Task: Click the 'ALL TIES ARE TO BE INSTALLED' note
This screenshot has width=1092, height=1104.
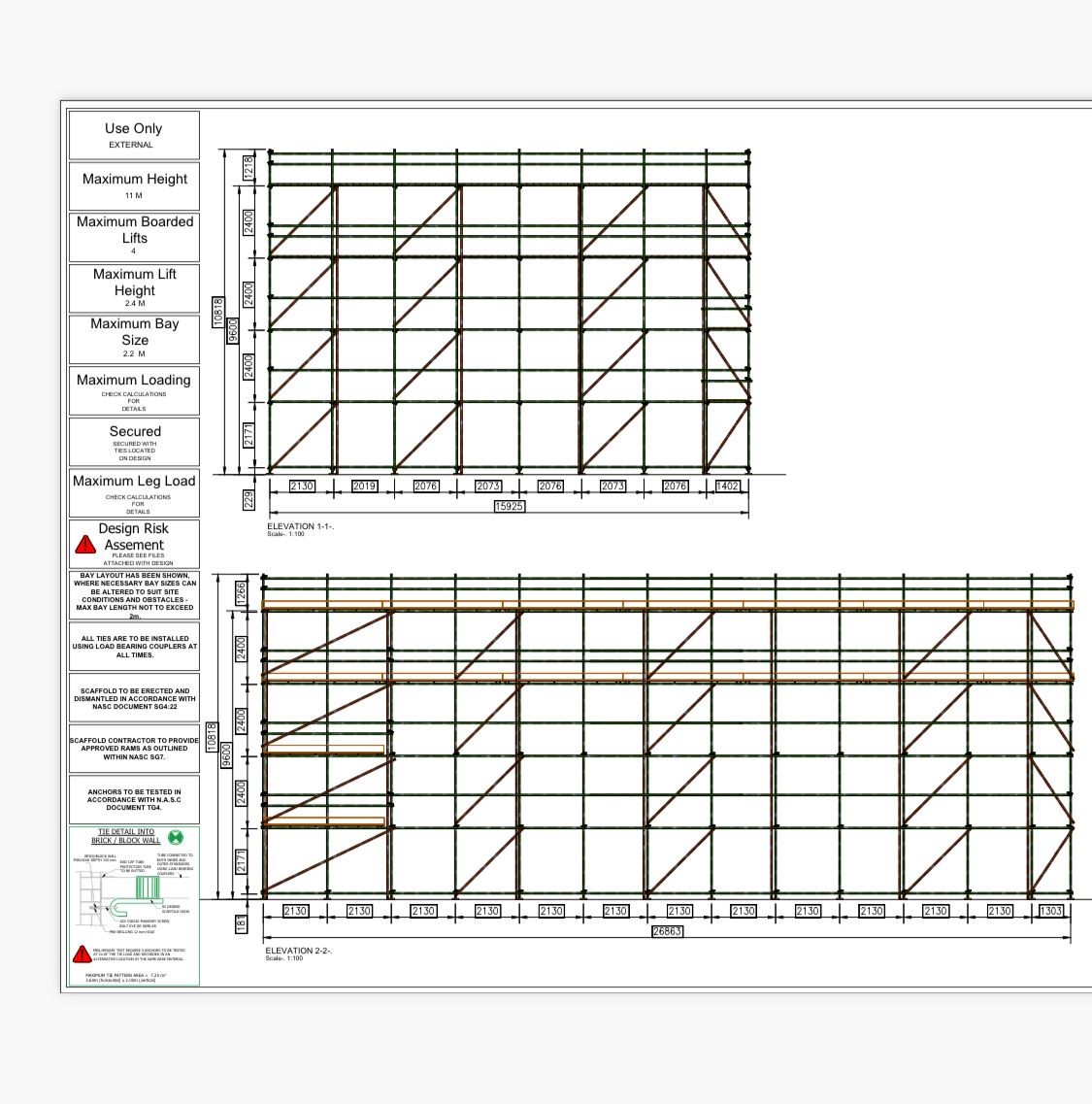Action: [x=135, y=647]
